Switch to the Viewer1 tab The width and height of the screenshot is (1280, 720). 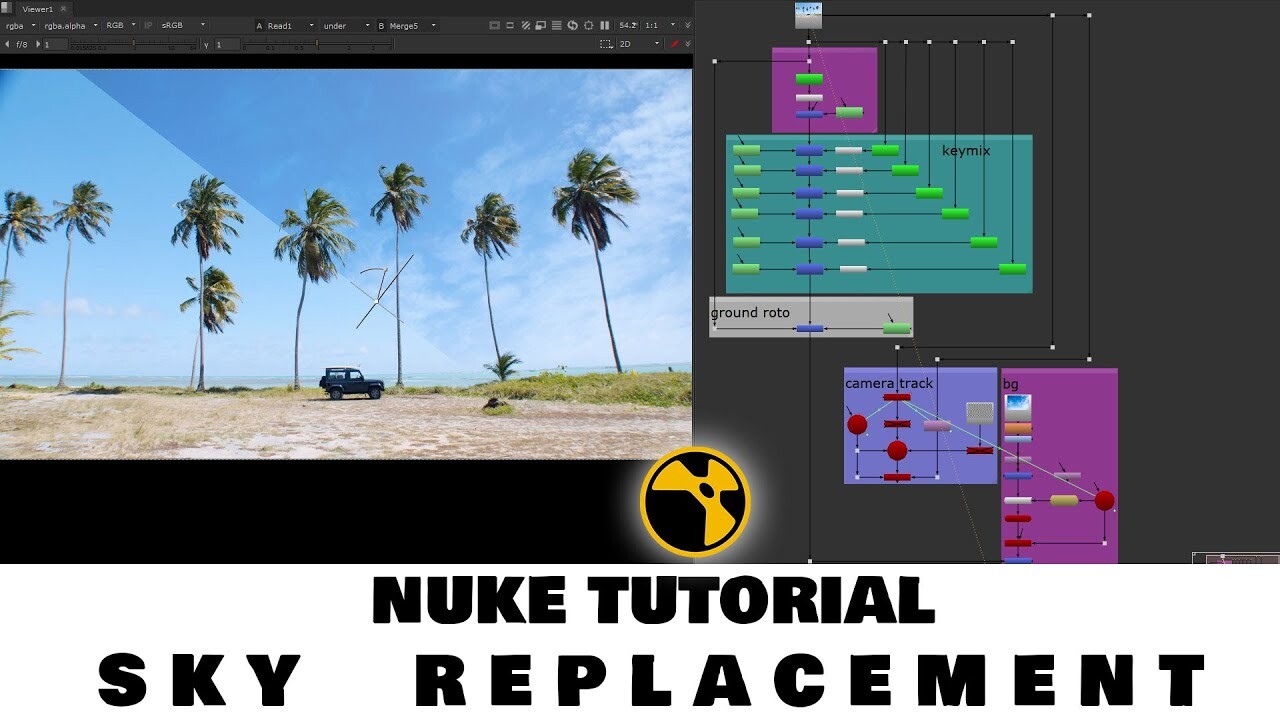click(37, 8)
